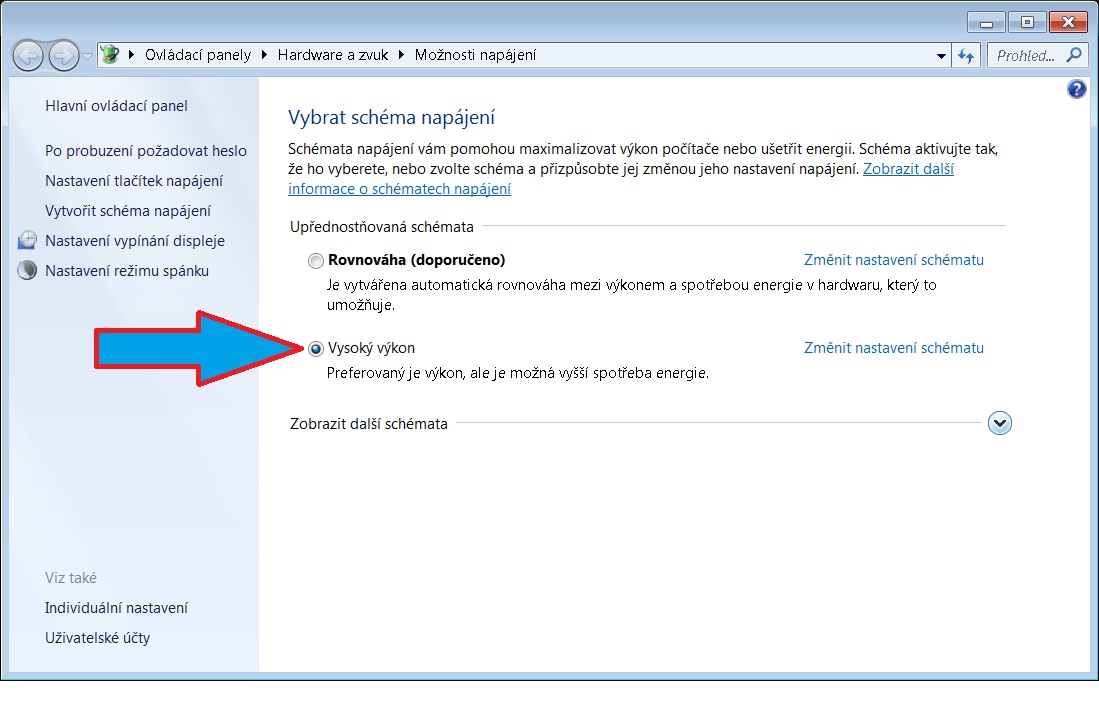Open Po probuzení požadovat heslo

146,151
